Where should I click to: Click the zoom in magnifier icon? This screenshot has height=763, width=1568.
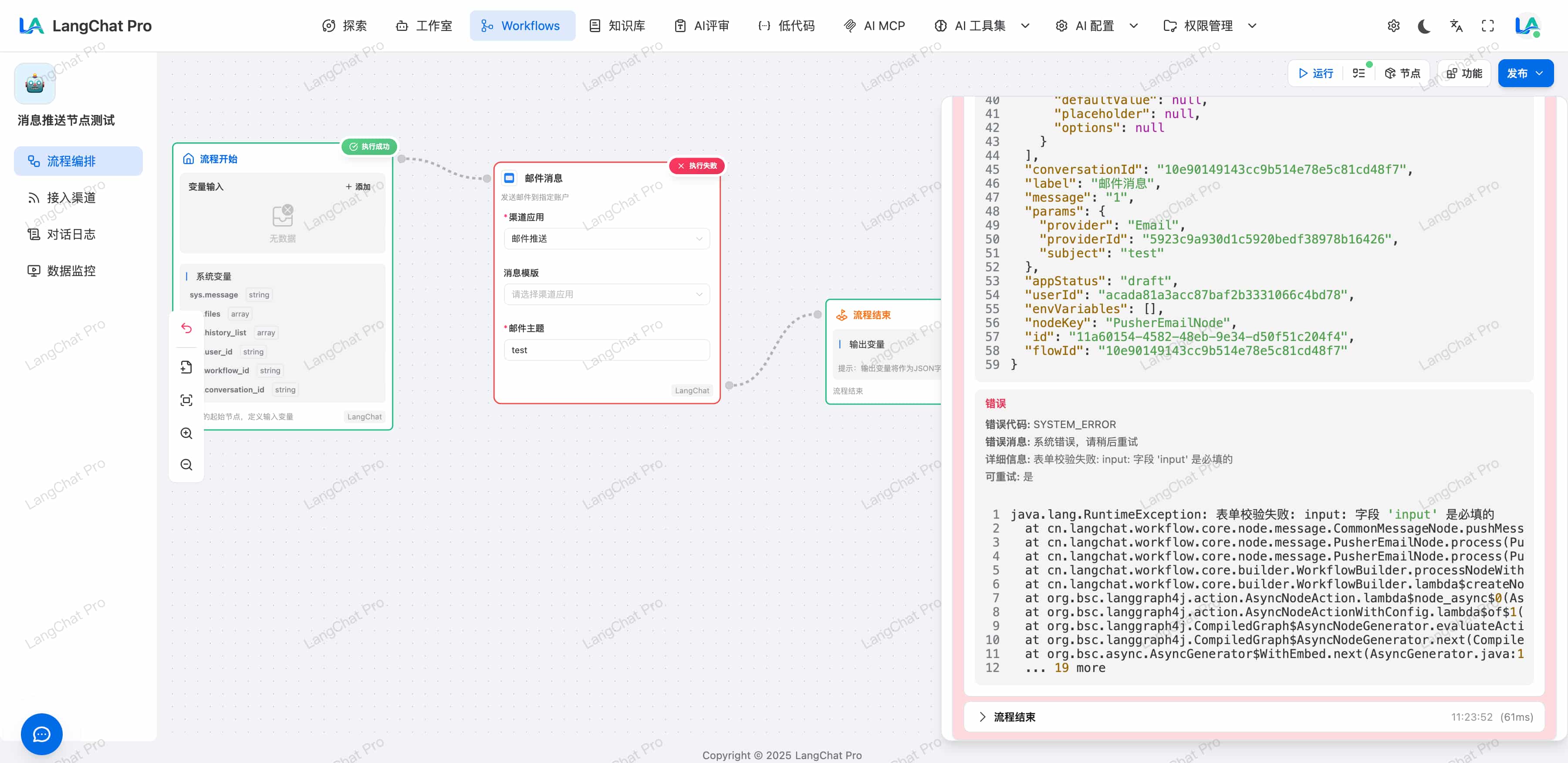coord(186,433)
